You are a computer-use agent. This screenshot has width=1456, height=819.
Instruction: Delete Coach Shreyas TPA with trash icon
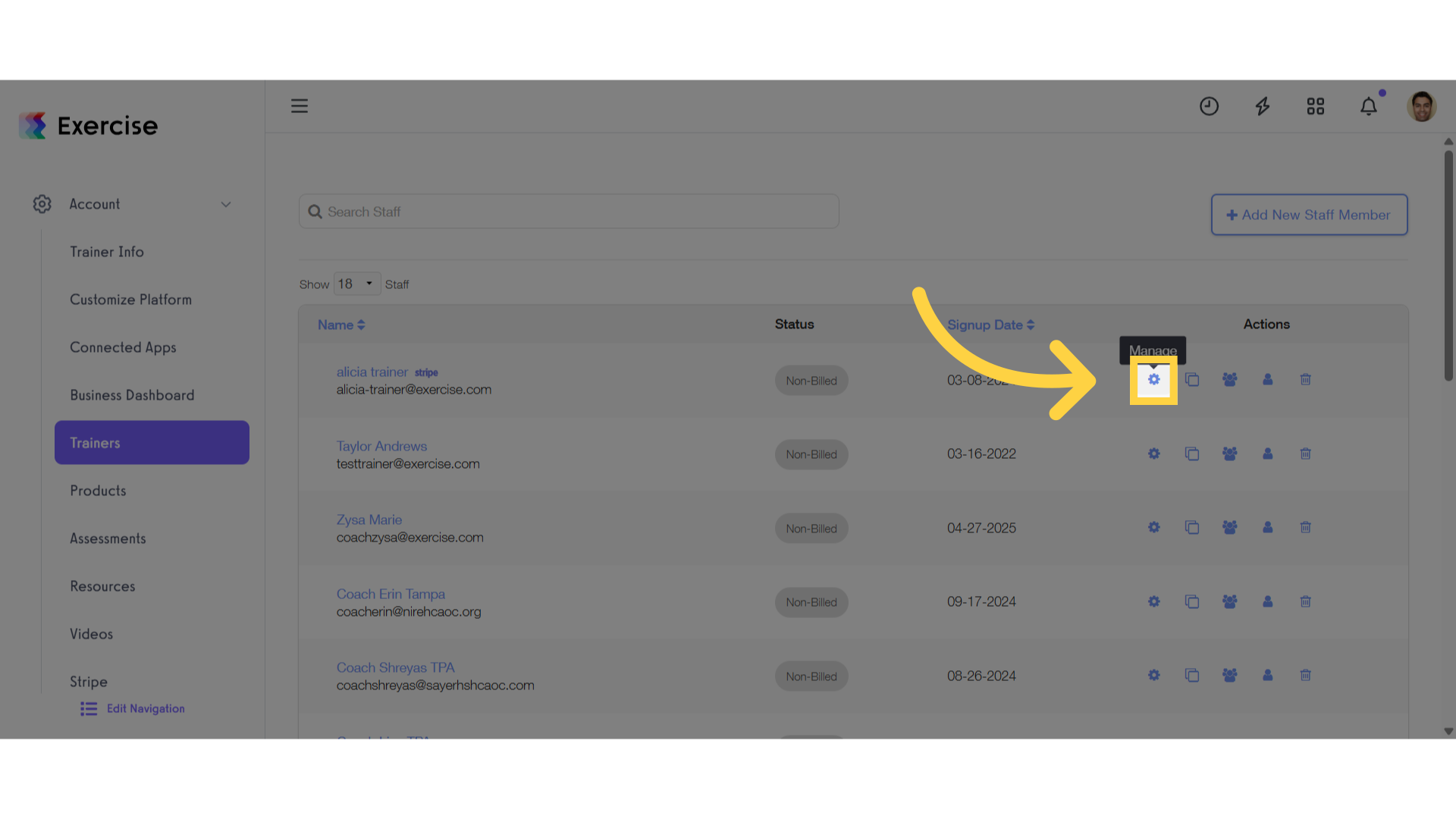click(1306, 675)
